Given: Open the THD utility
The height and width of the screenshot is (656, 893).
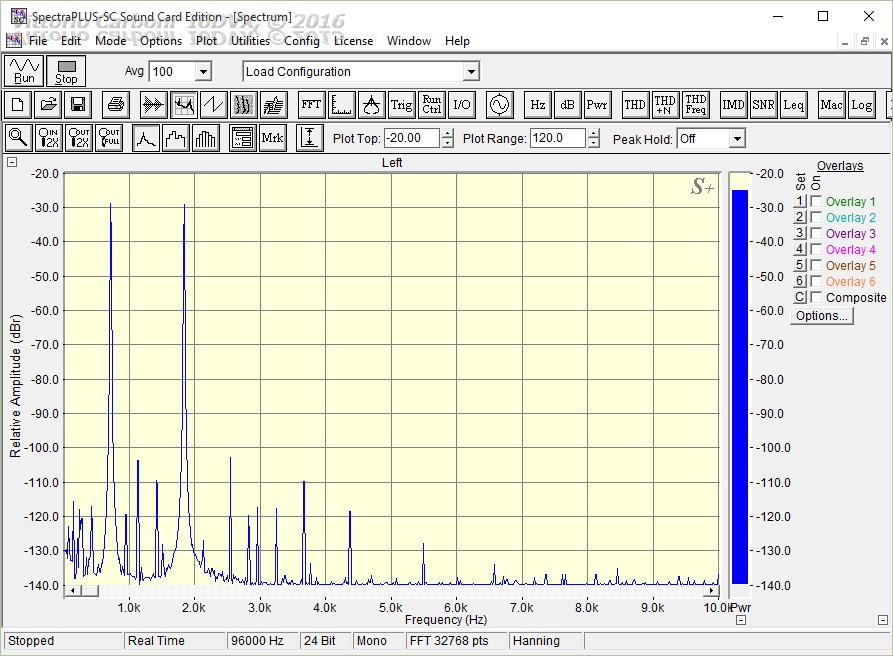Looking at the screenshot, I should pos(635,105).
